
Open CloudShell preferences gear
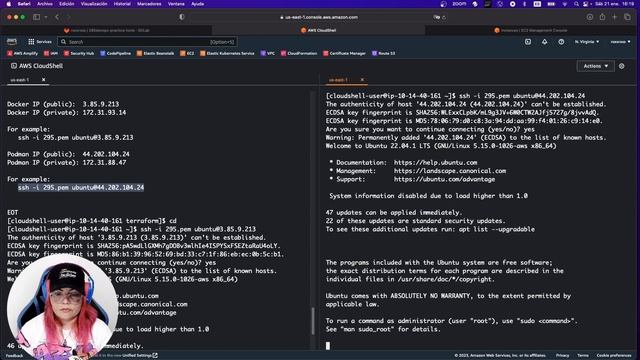[x=622, y=66]
